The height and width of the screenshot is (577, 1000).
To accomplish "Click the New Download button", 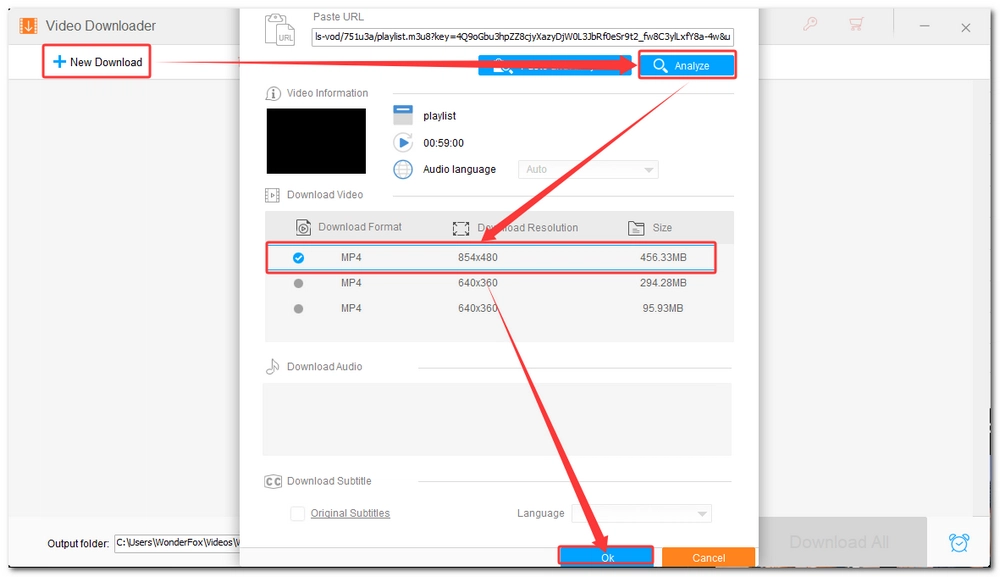I will pyautogui.click(x=97, y=62).
